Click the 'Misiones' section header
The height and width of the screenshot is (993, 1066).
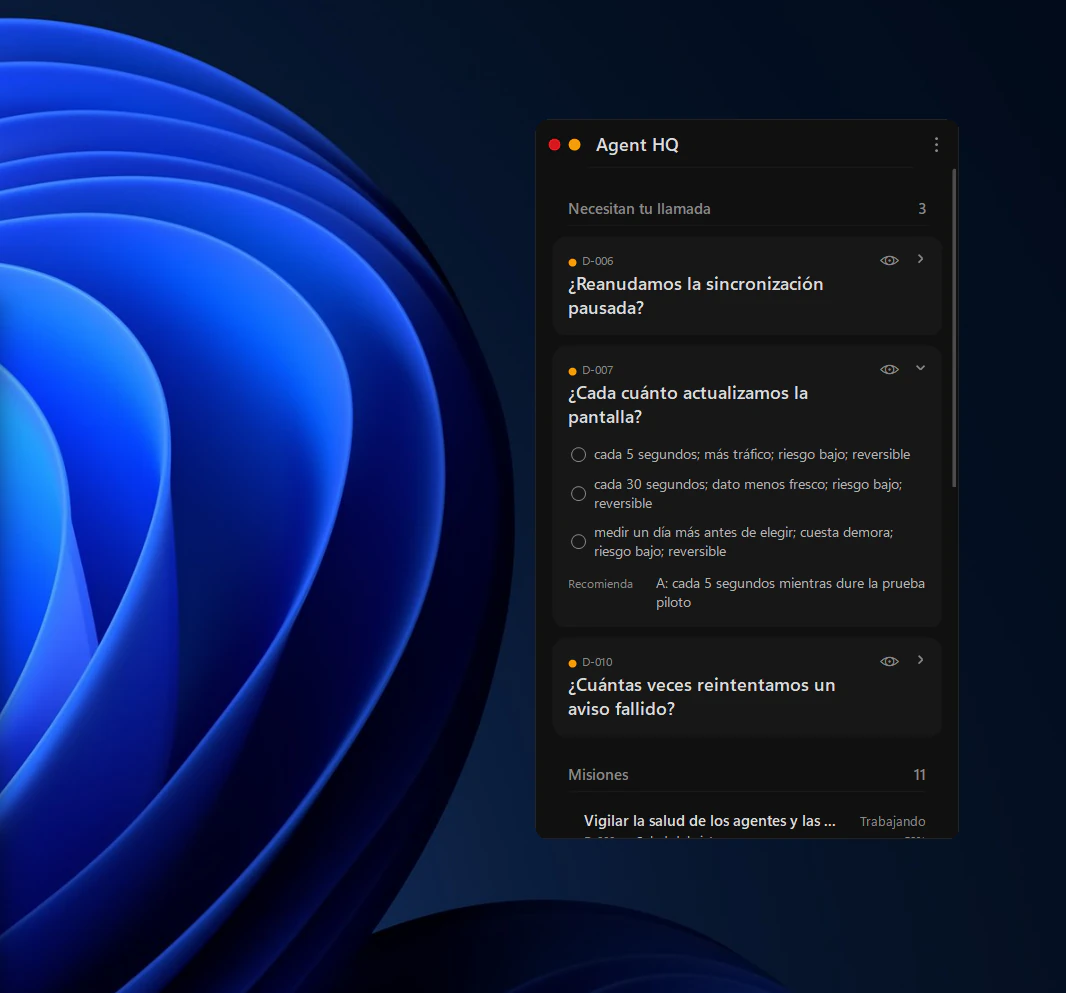click(598, 775)
